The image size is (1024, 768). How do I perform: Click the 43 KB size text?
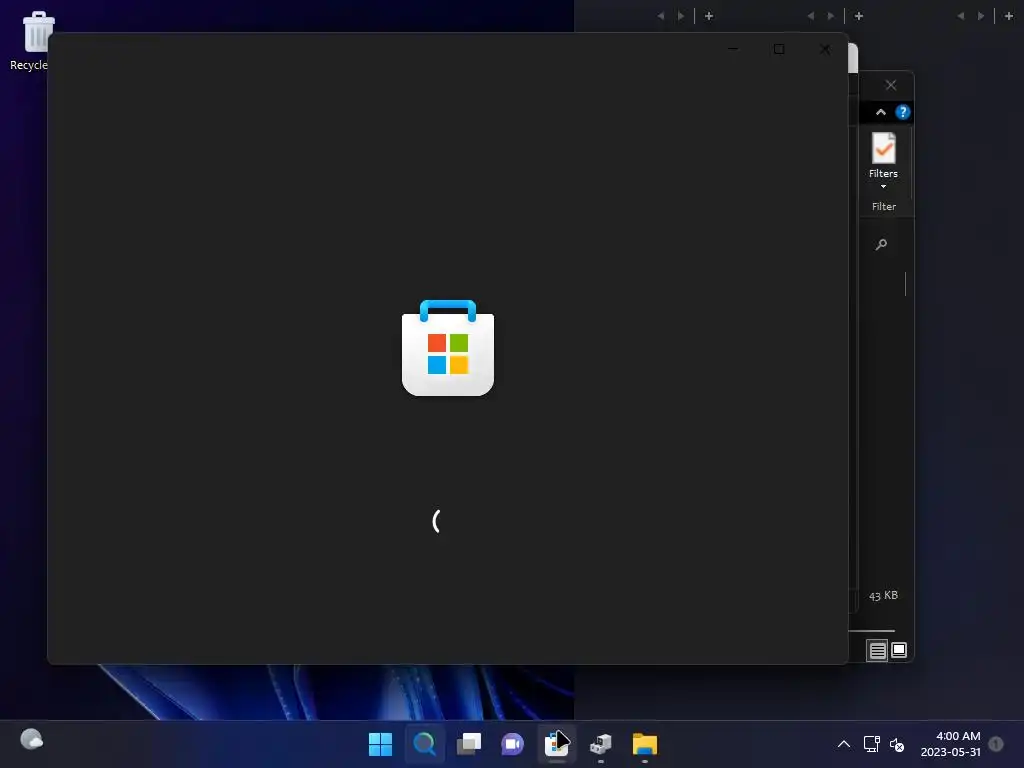point(883,596)
